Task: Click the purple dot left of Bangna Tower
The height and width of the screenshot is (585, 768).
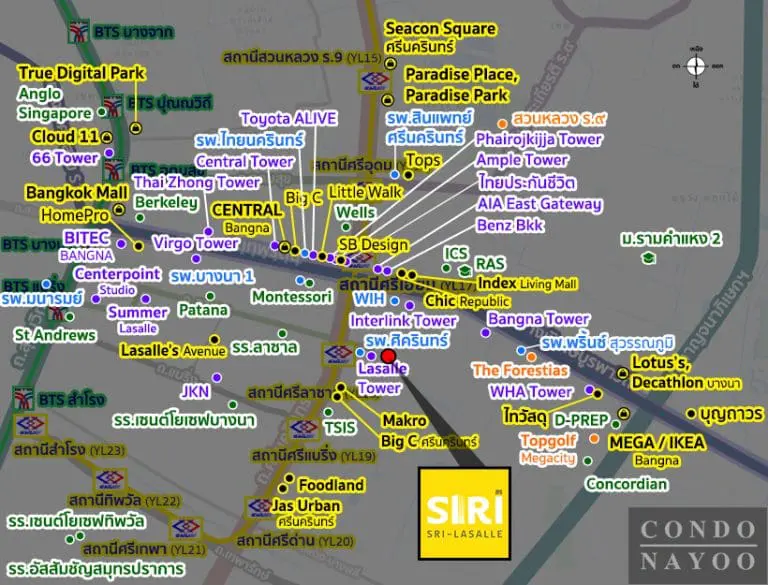Action: click(485, 333)
